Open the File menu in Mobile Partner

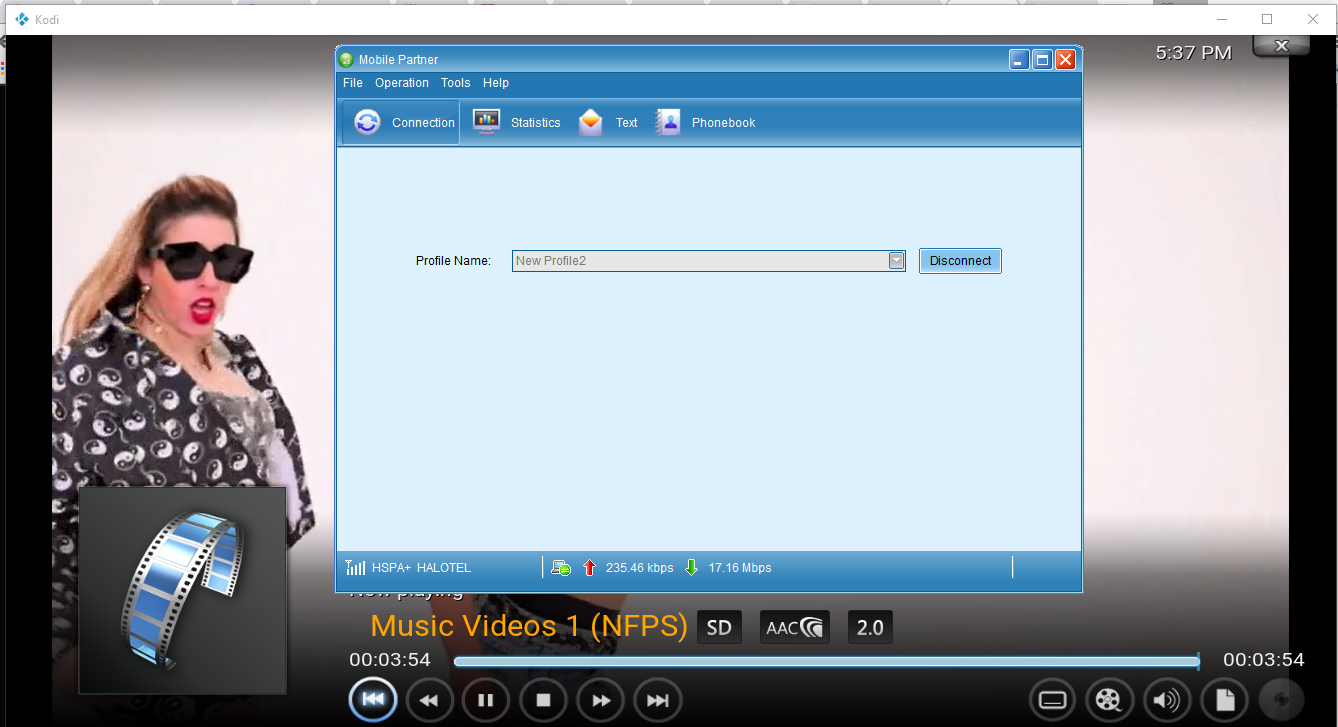point(352,83)
